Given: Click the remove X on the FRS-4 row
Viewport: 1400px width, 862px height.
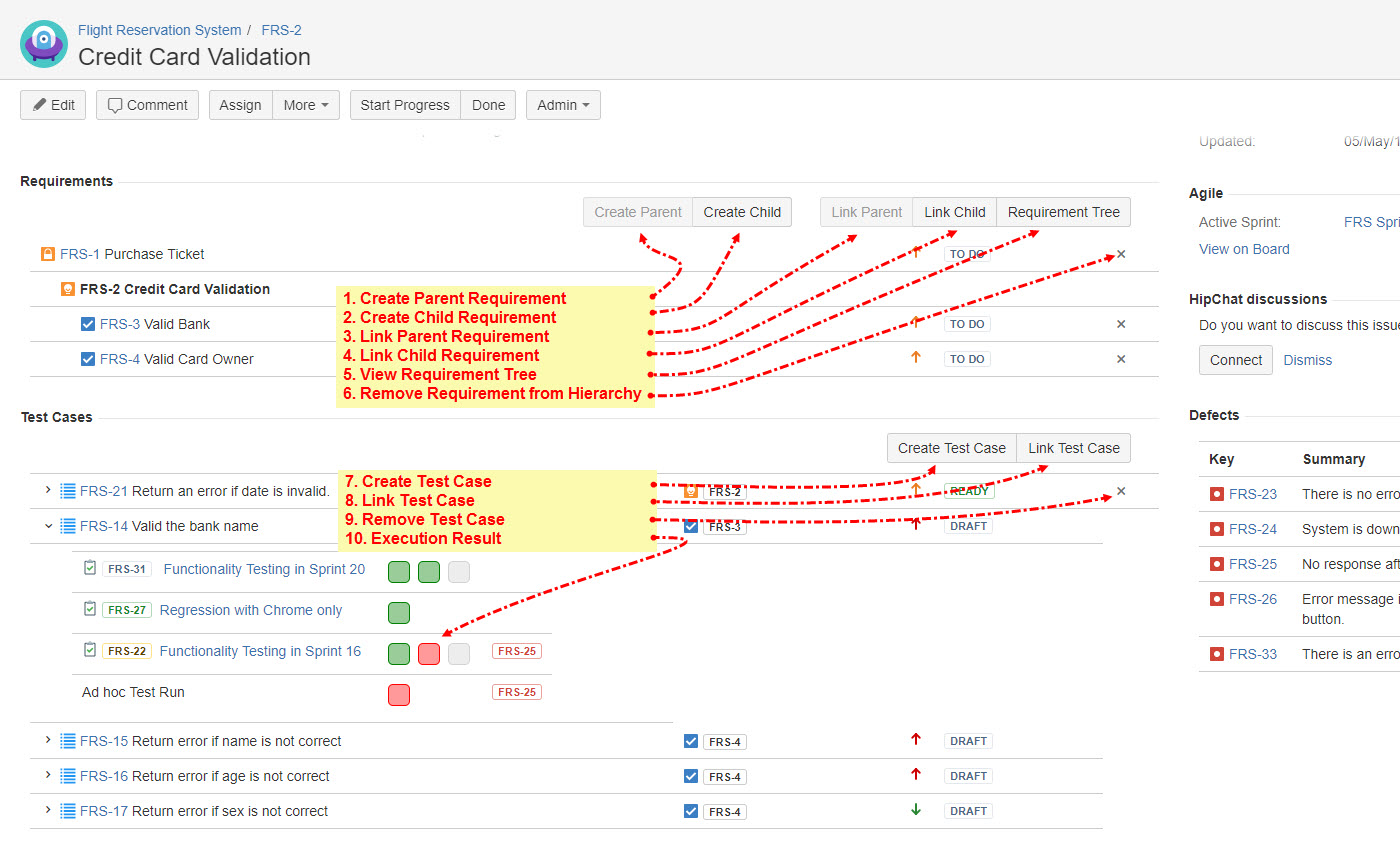Looking at the screenshot, I should click(1121, 359).
